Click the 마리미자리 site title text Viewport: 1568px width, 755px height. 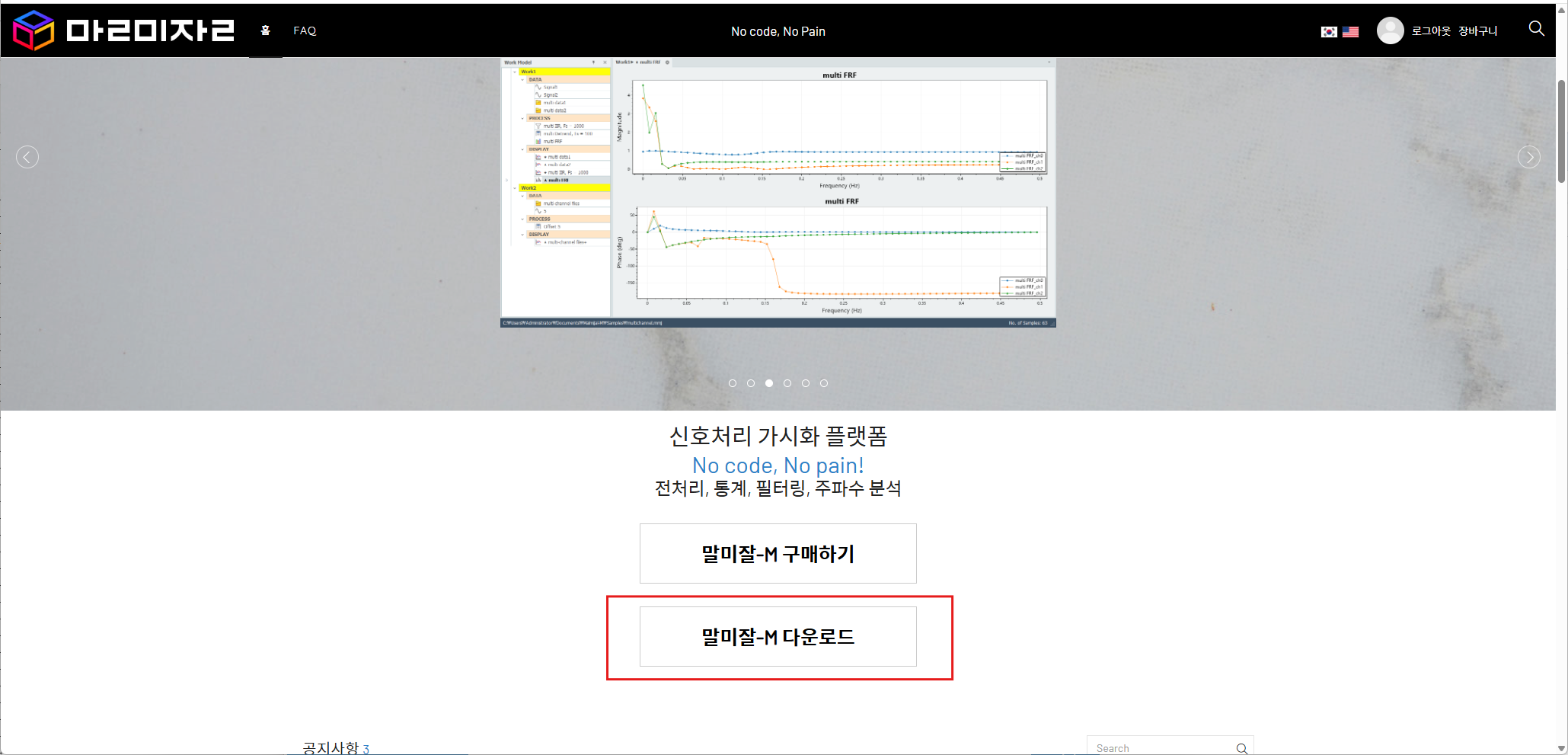point(150,30)
